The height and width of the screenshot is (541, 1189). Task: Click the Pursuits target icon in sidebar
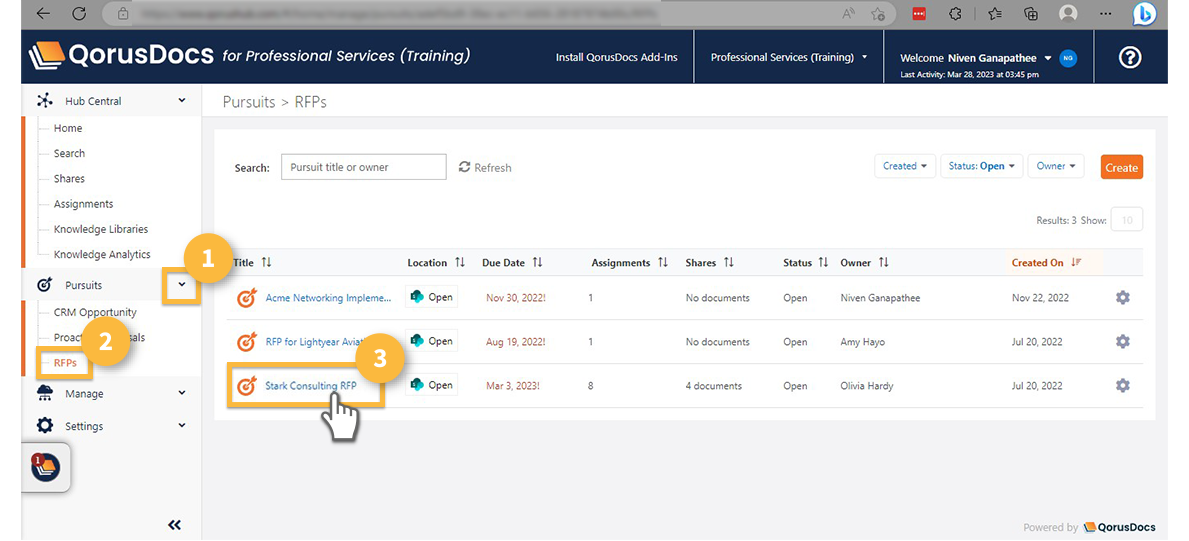[45, 285]
